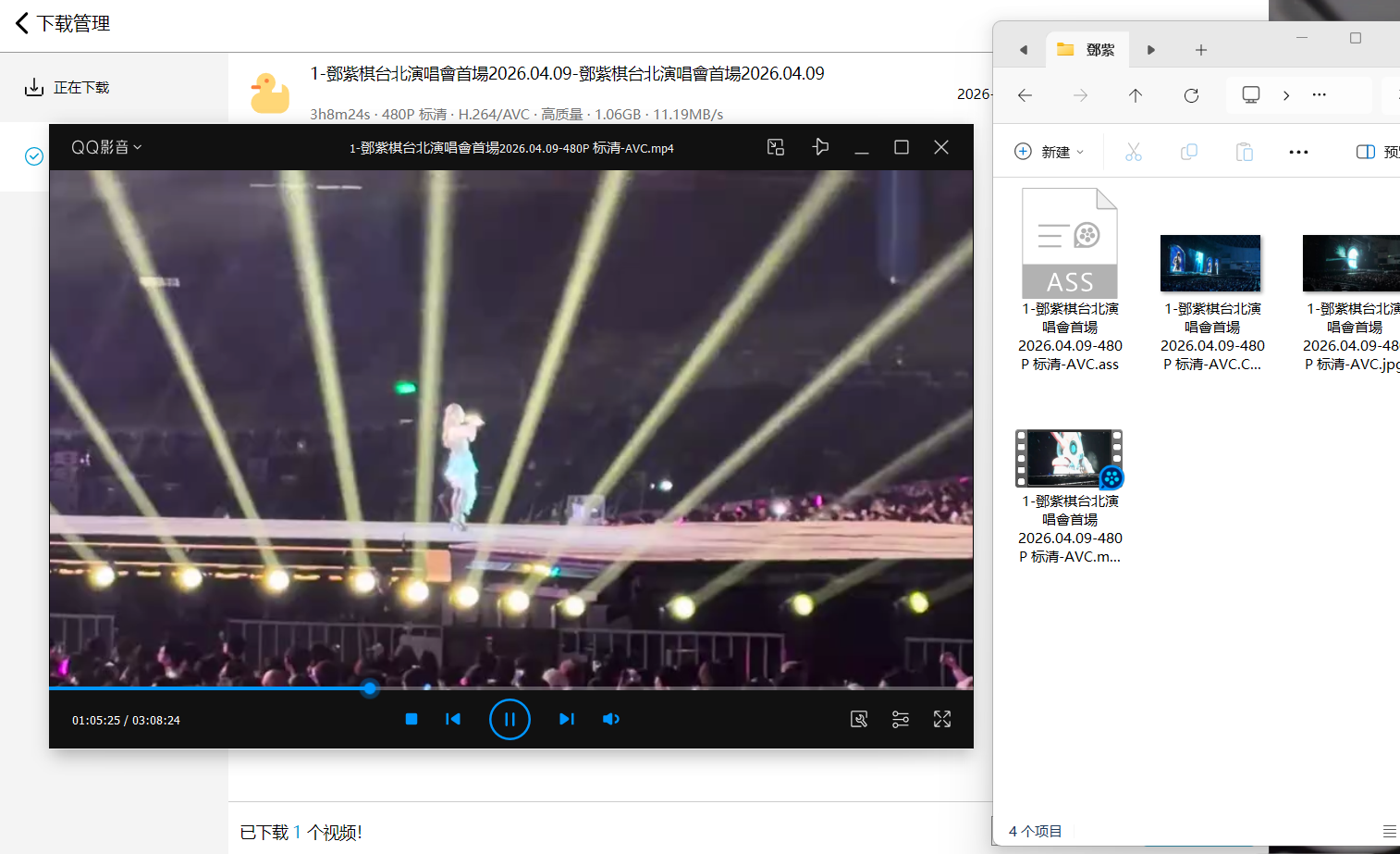Open player settings sliders icon
Image resolution: width=1400 pixels, height=854 pixels.
click(900, 719)
